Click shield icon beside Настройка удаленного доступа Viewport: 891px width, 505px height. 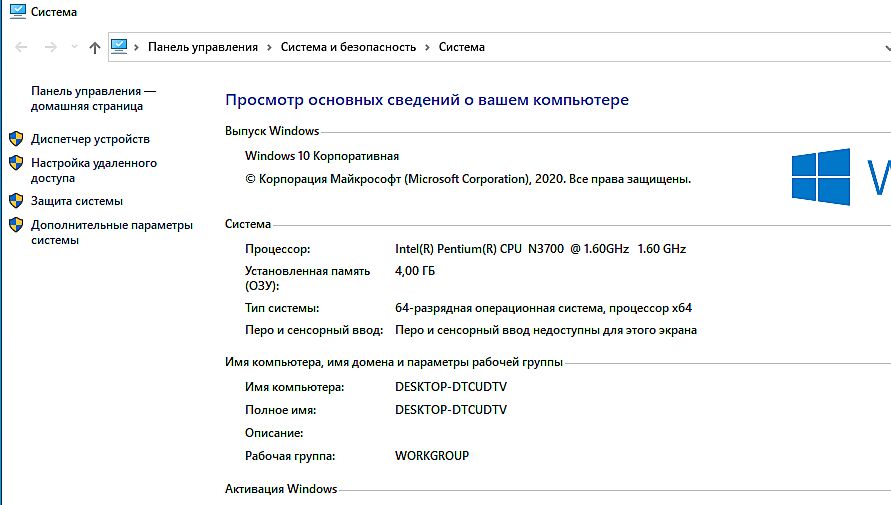(x=16, y=163)
